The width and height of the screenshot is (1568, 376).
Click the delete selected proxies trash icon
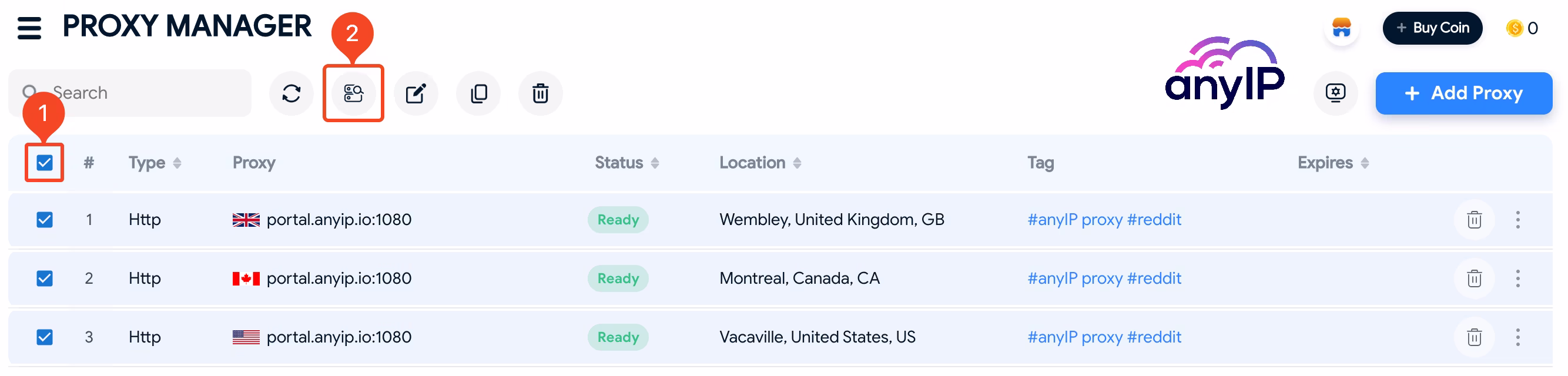click(x=541, y=93)
